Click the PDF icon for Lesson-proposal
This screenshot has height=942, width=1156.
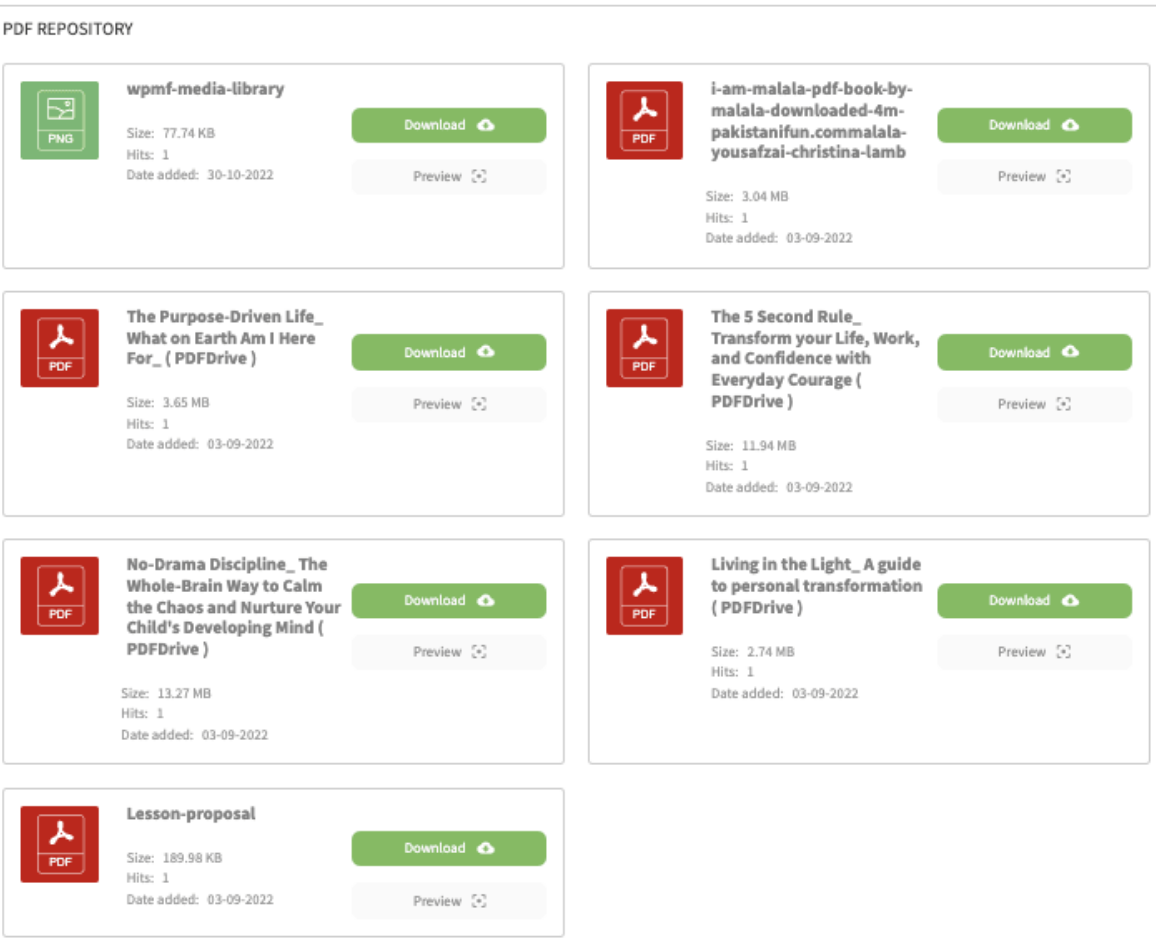click(x=60, y=844)
